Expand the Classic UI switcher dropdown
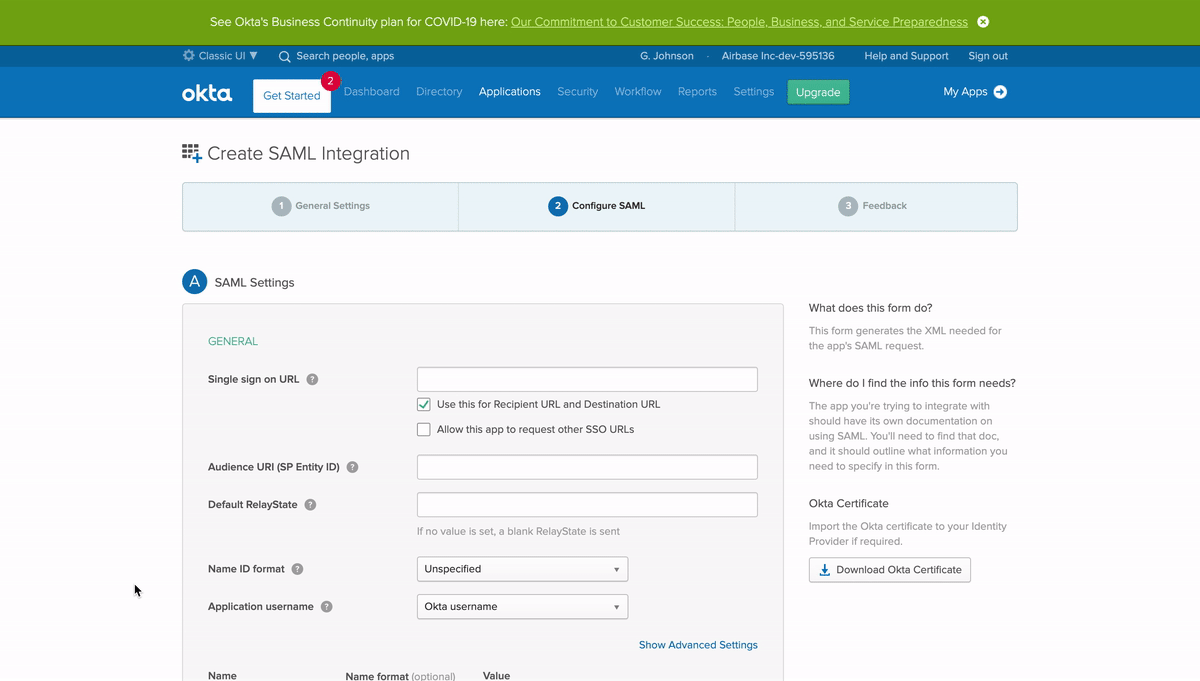The height and width of the screenshot is (681, 1200). [220, 56]
